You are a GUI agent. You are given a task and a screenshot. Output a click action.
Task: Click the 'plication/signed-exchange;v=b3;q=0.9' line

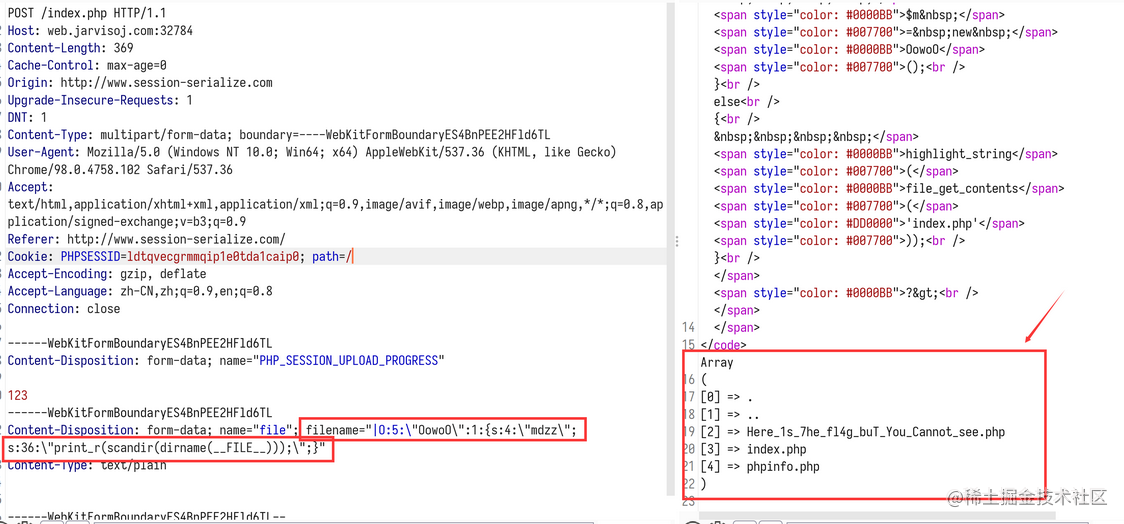click(127, 221)
